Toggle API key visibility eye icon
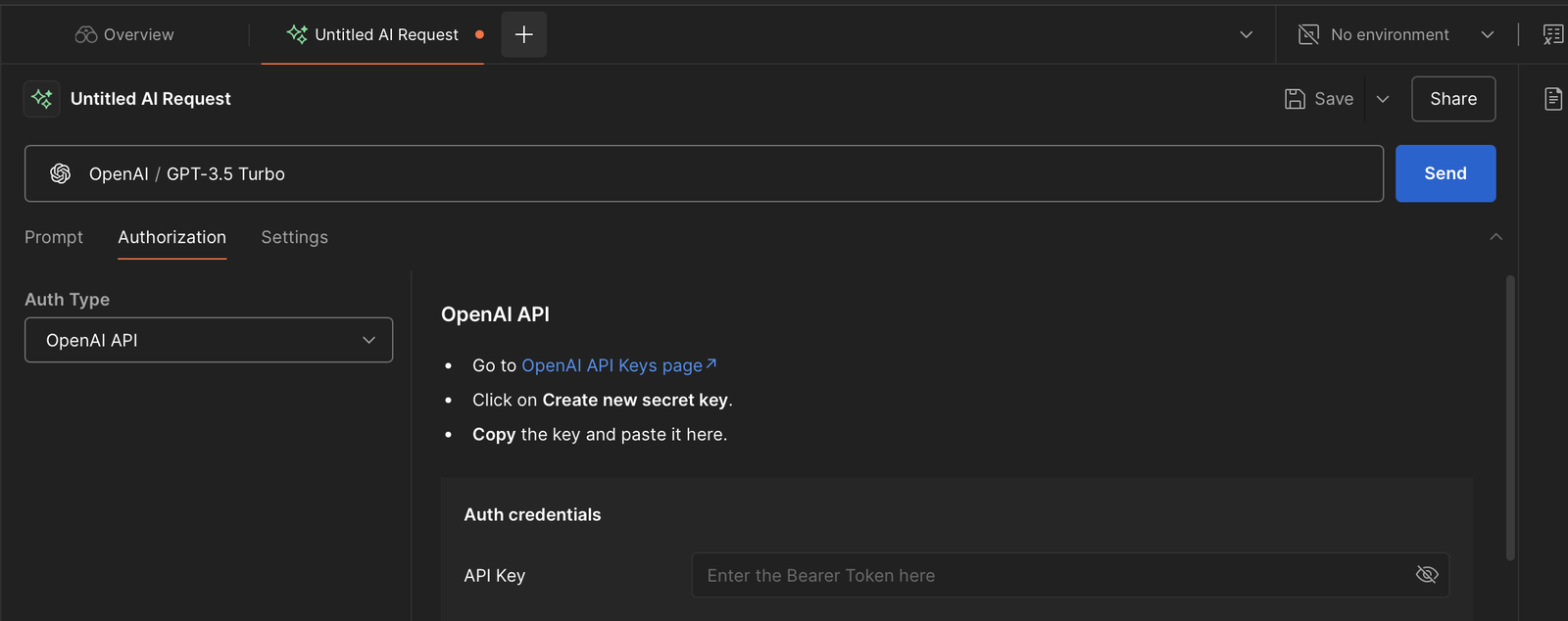 click(x=1427, y=575)
